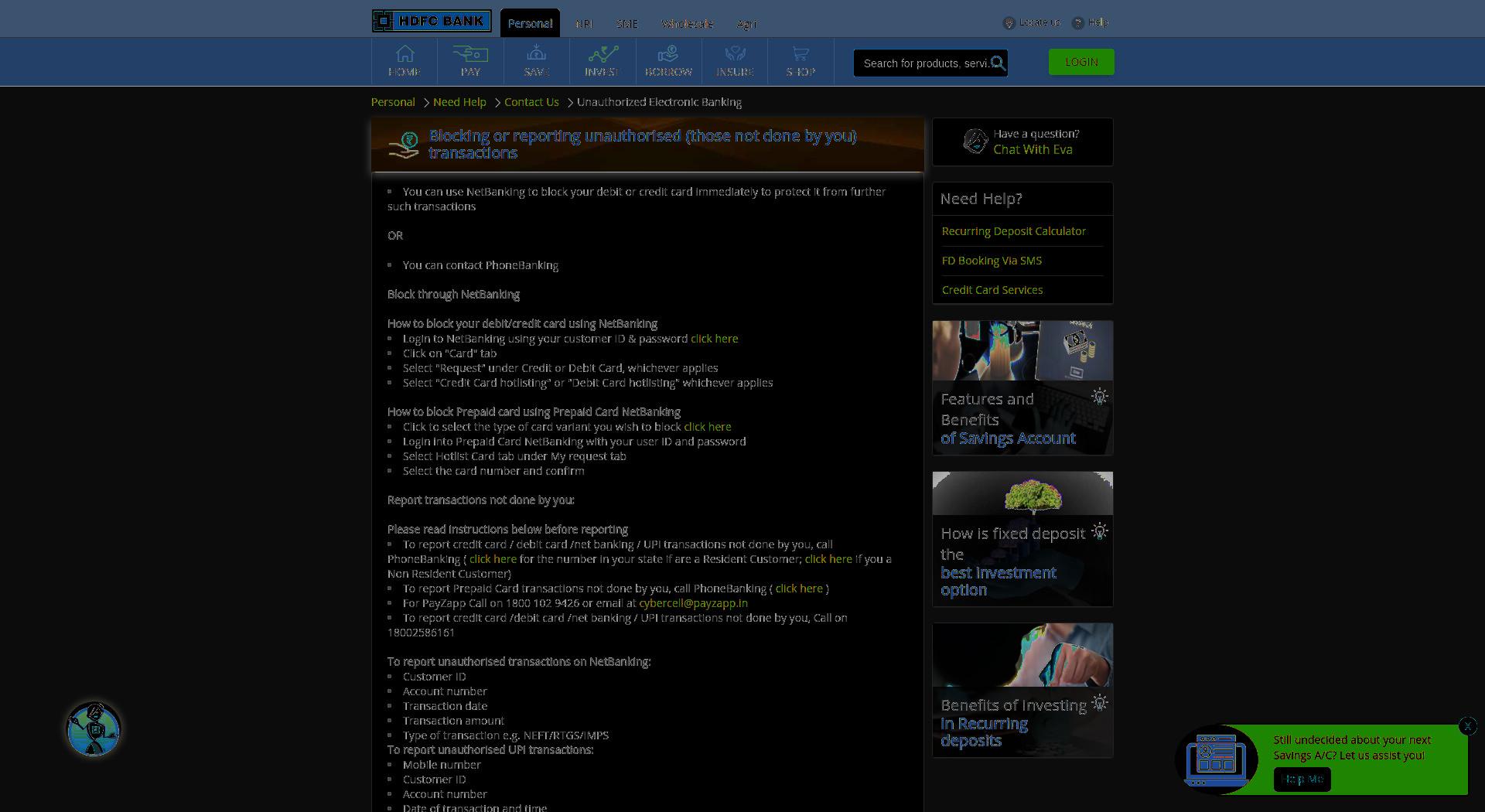Switch to the Wholesale tab
The image size is (1485, 812).
coord(688,24)
